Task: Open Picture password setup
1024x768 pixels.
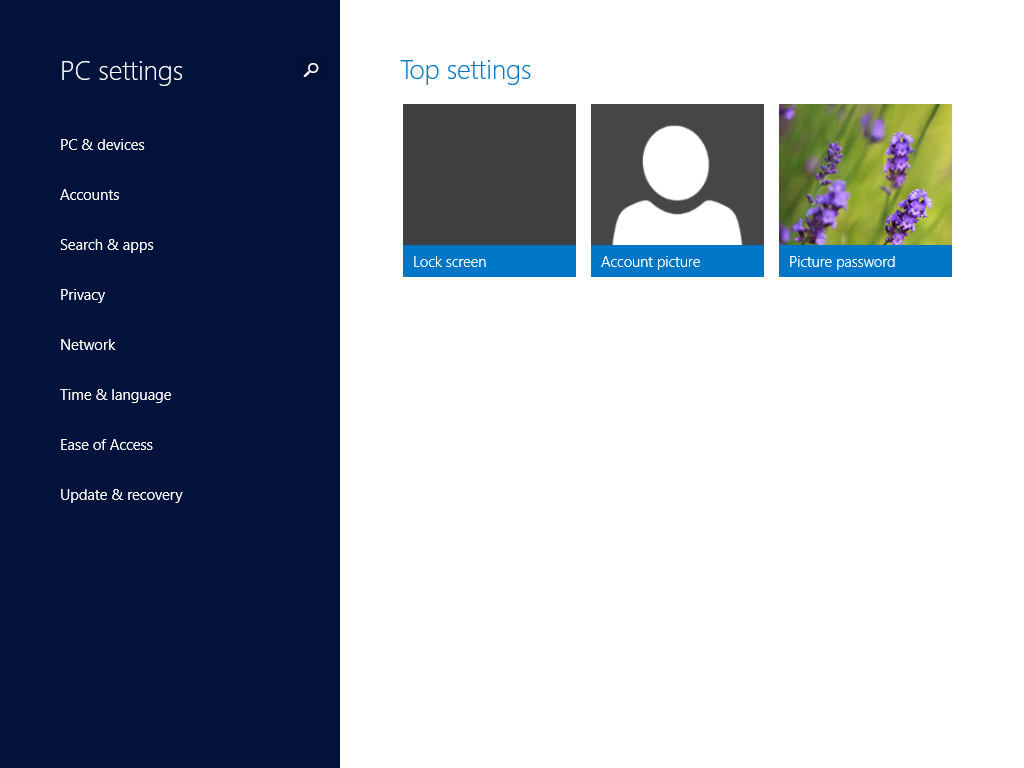Action: 865,190
